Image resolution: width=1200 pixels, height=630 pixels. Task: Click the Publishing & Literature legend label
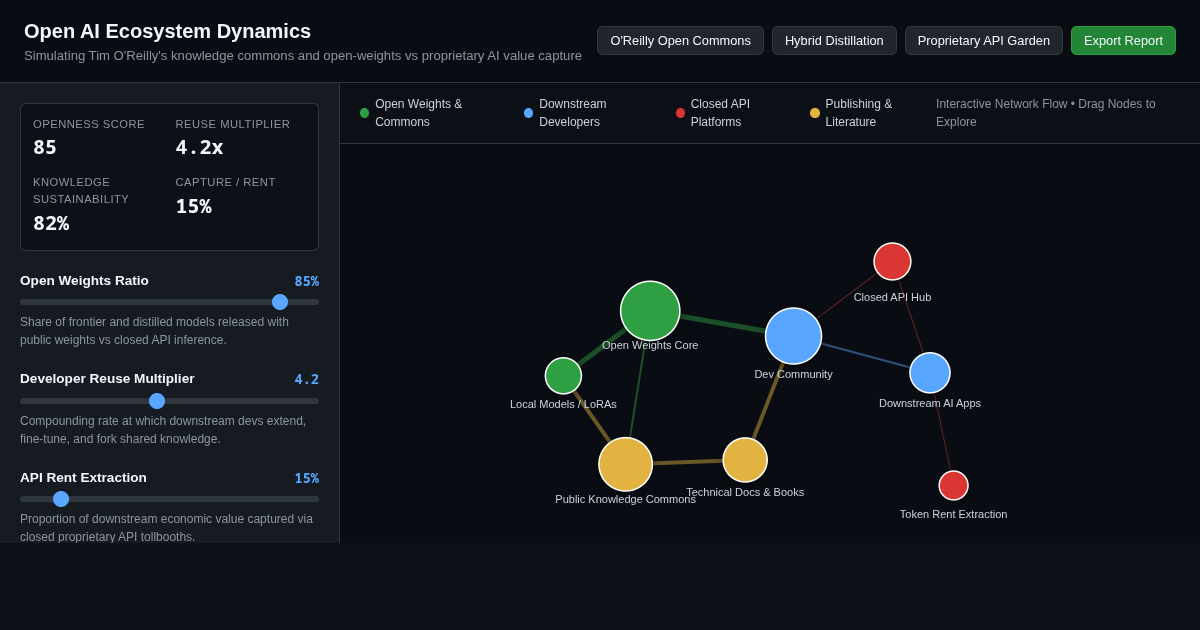tap(859, 113)
